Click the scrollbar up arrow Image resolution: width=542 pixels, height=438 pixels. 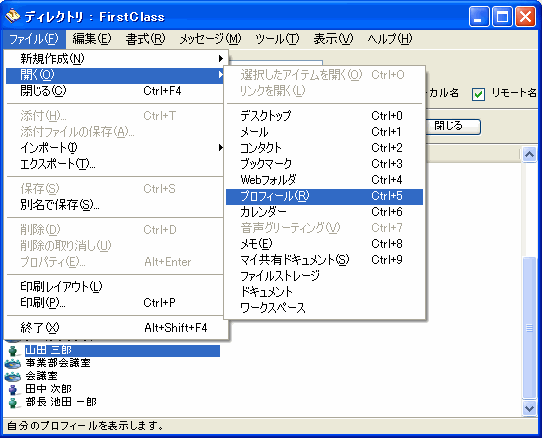[529, 154]
